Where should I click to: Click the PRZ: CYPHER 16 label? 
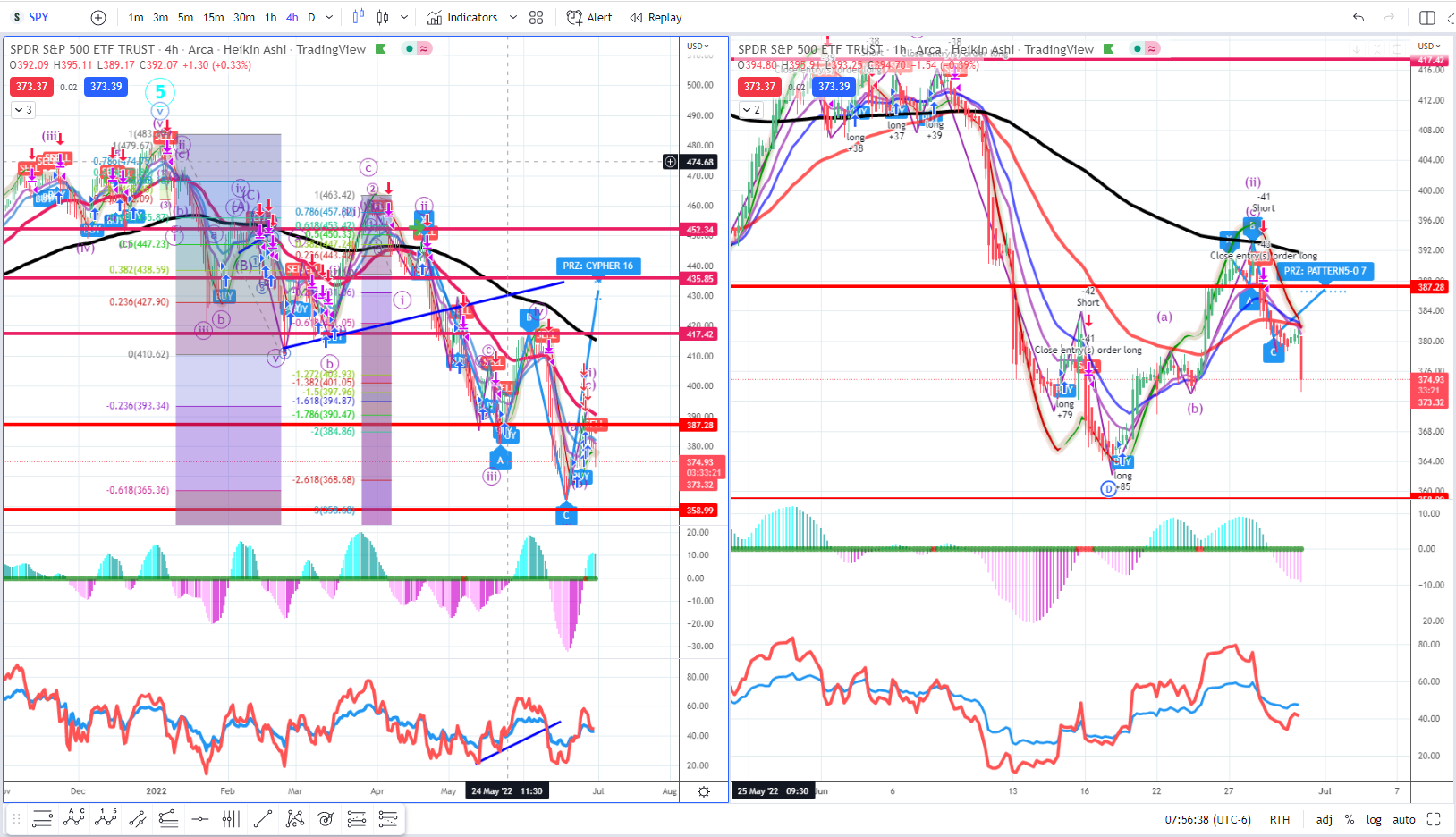coord(597,266)
